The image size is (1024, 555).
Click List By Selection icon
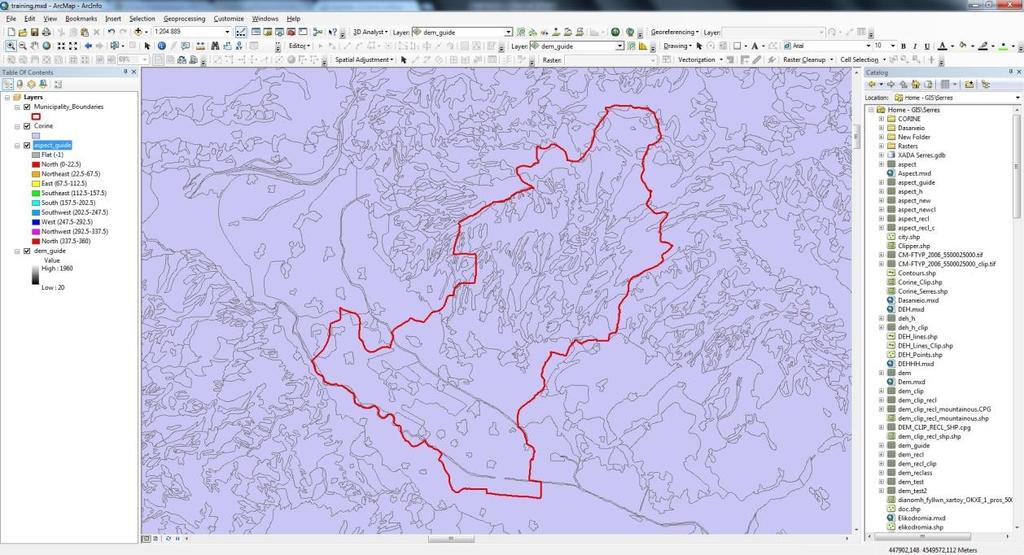point(43,84)
